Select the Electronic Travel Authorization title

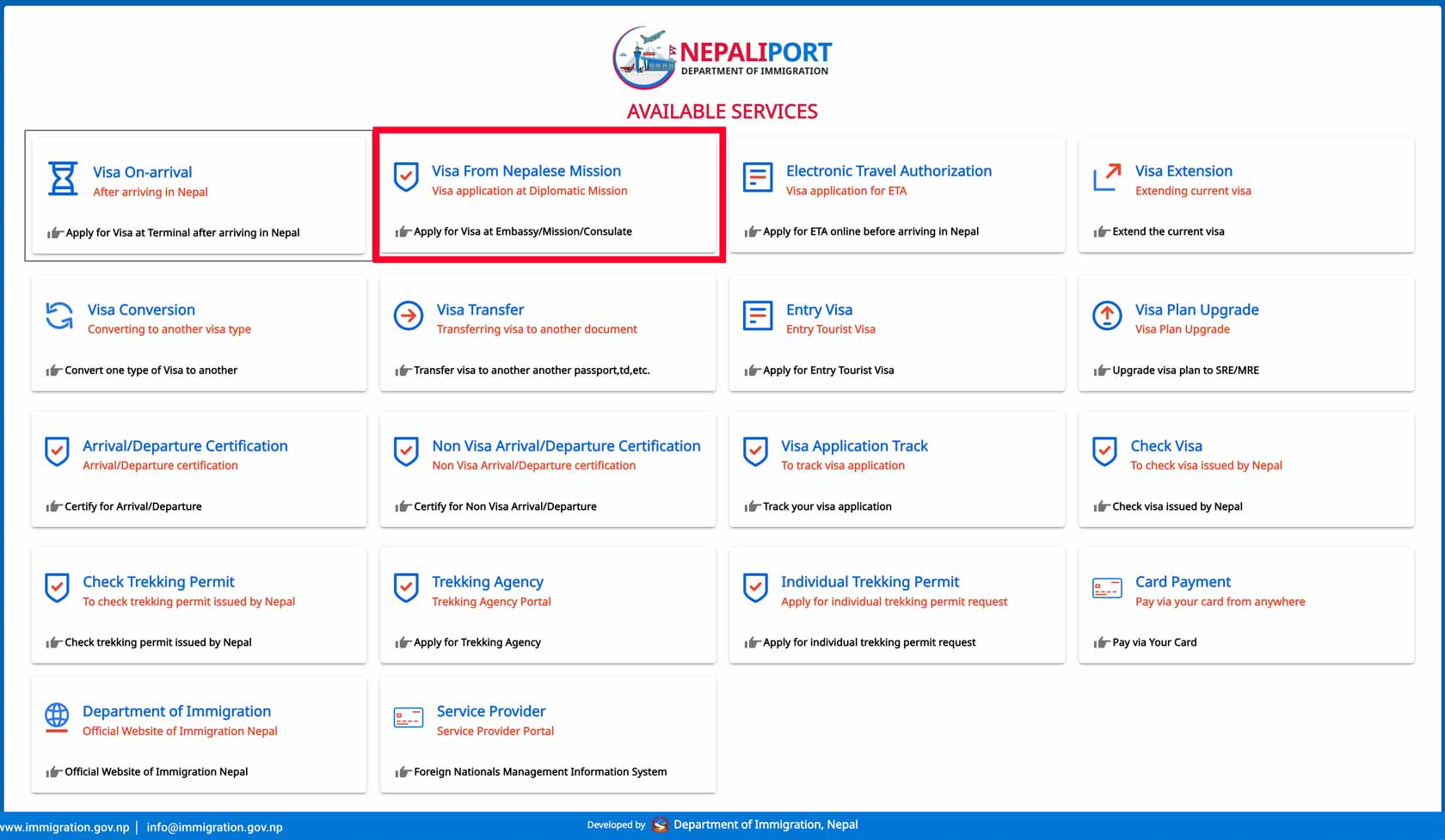[889, 171]
